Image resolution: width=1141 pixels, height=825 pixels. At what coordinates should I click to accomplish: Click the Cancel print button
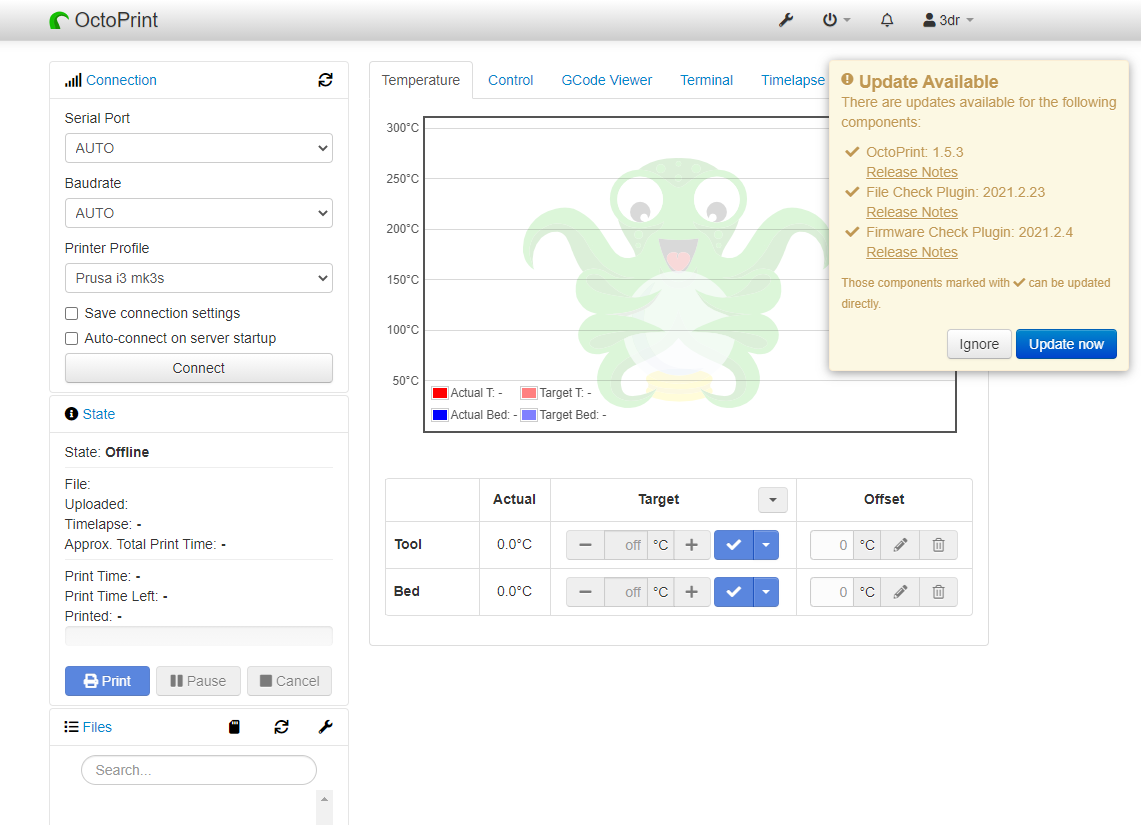pyautogui.click(x=290, y=681)
